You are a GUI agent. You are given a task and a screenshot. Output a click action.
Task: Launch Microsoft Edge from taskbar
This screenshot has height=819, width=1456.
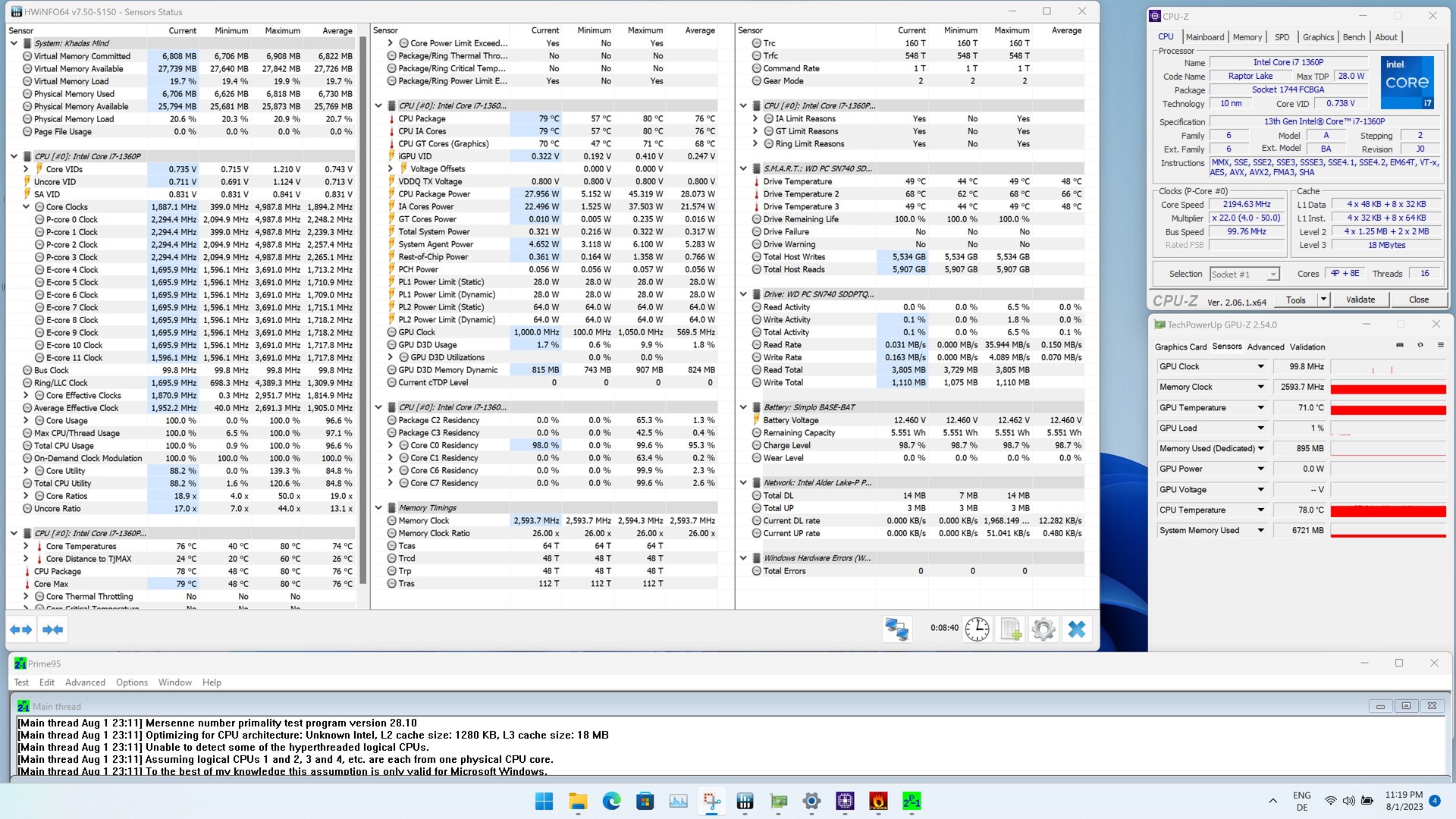coord(611,801)
